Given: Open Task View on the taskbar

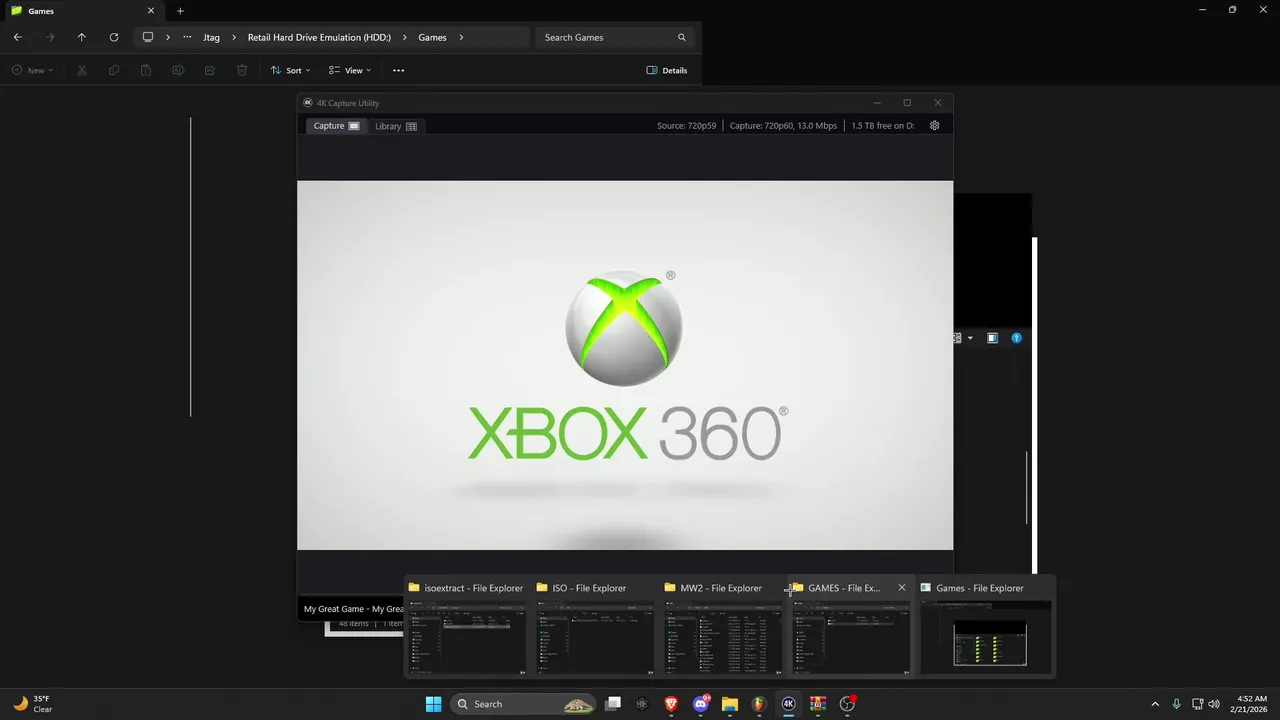Looking at the screenshot, I should tap(613, 704).
